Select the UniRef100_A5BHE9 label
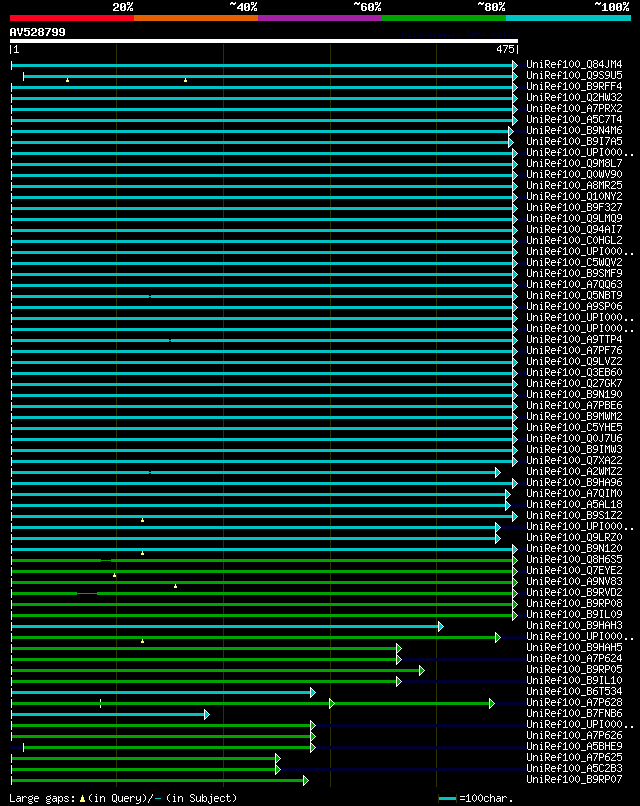 point(574,747)
